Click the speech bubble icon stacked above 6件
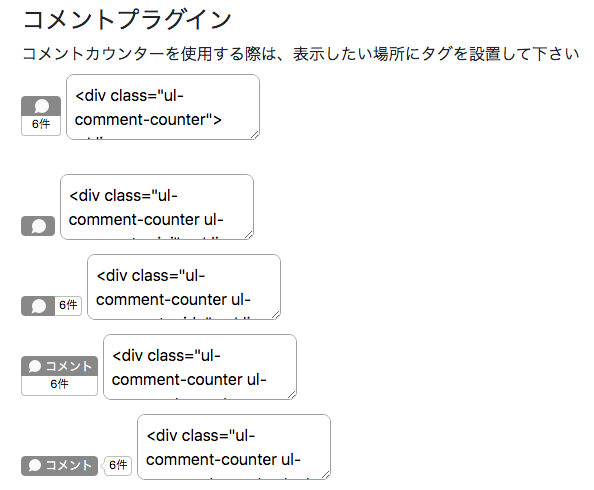The height and width of the screenshot is (490, 594). [41, 106]
